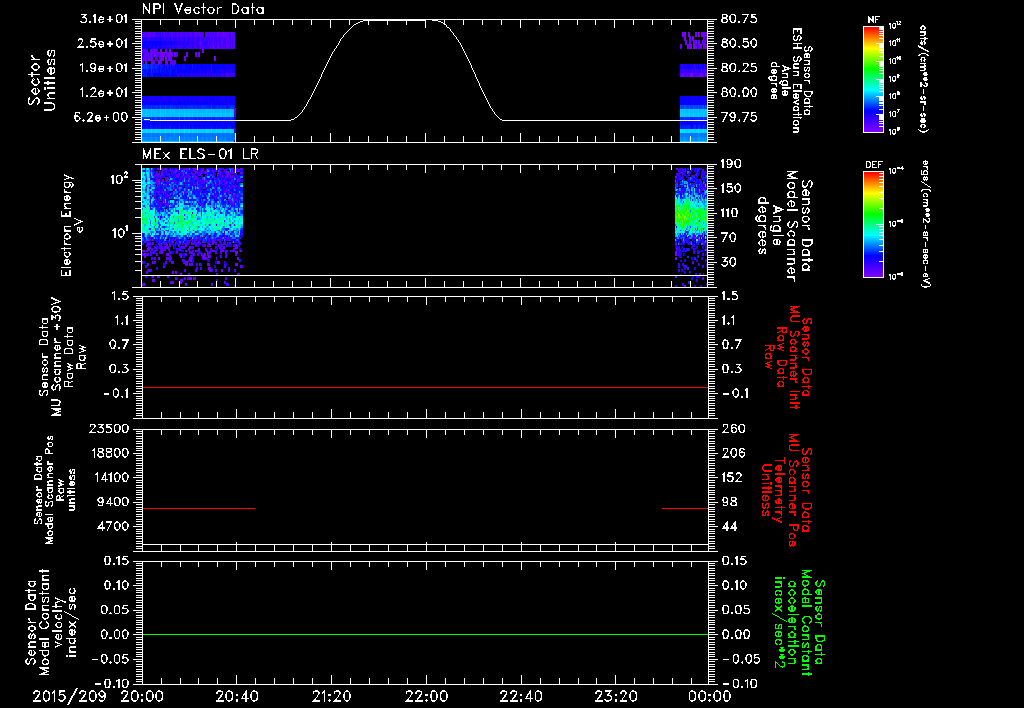The width and height of the screenshot is (1024, 708).
Task: Click the "79.75" elevation tick value
Action: tap(739, 117)
